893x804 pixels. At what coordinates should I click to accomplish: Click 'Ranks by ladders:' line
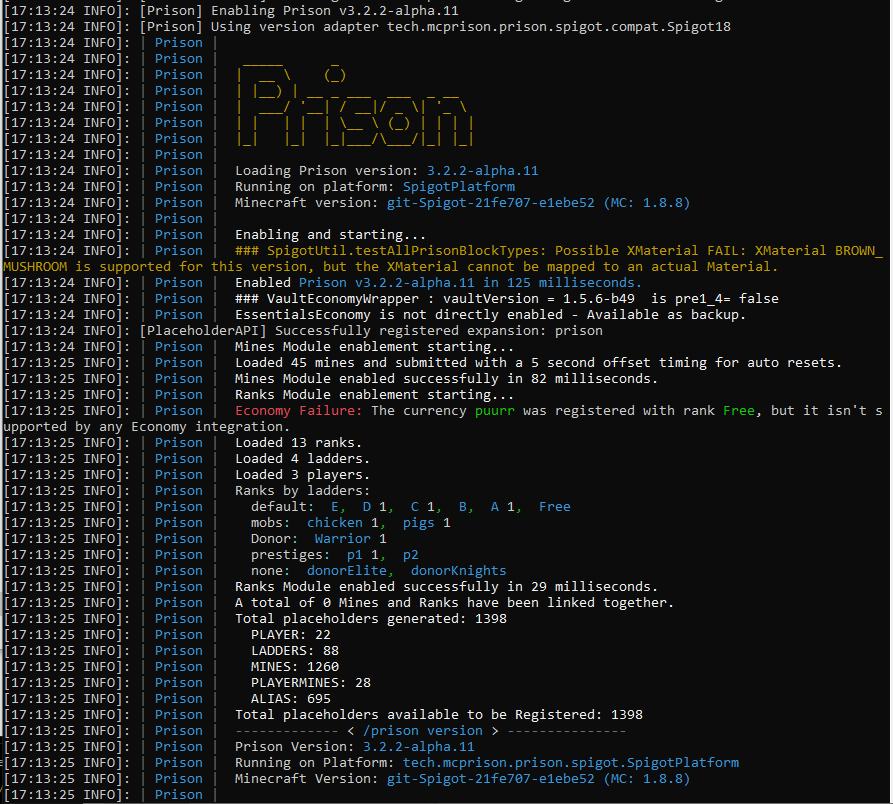[x=302, y=490]
